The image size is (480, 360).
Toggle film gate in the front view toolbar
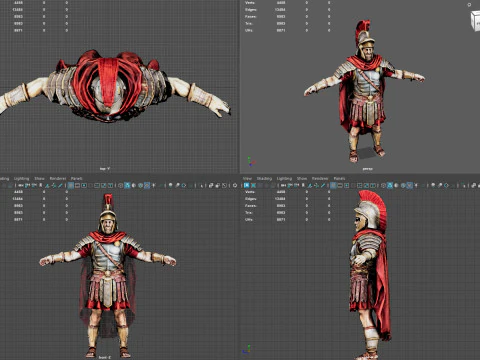pyautogui.click(x=77, y=185)
